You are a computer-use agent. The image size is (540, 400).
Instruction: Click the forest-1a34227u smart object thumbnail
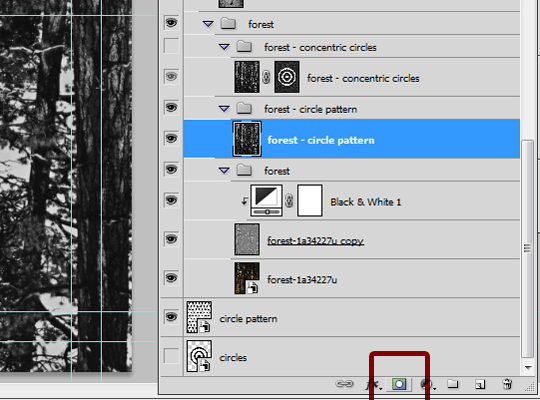coord(247,278)
